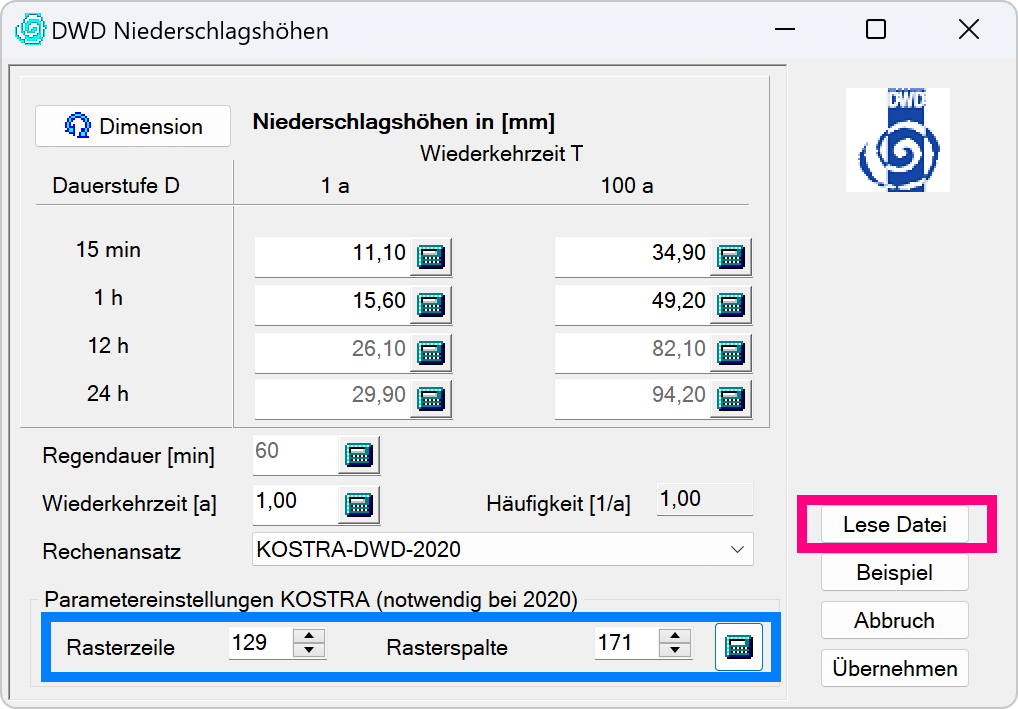Open calculator next to Regendauer field

click(x=359, y=456)
